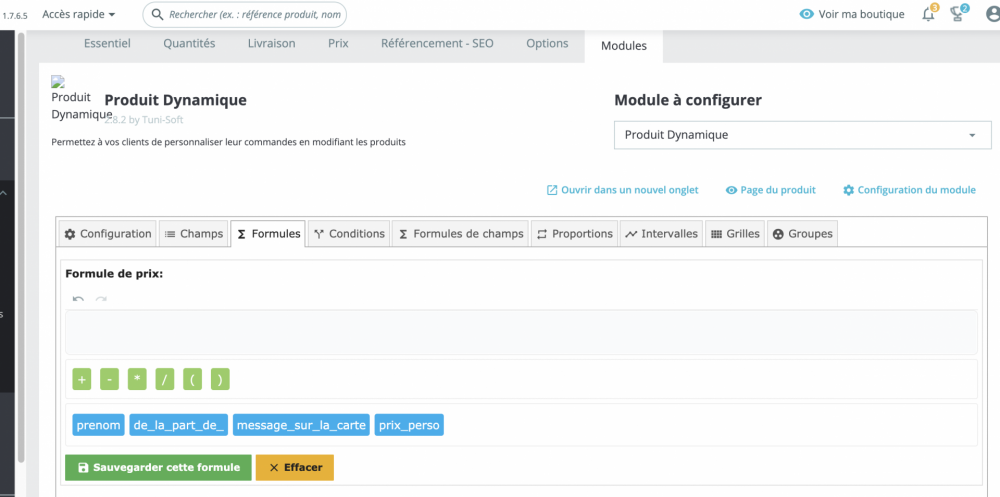
Task: Clear the formula with Effacer
Action: coord(295,467)
